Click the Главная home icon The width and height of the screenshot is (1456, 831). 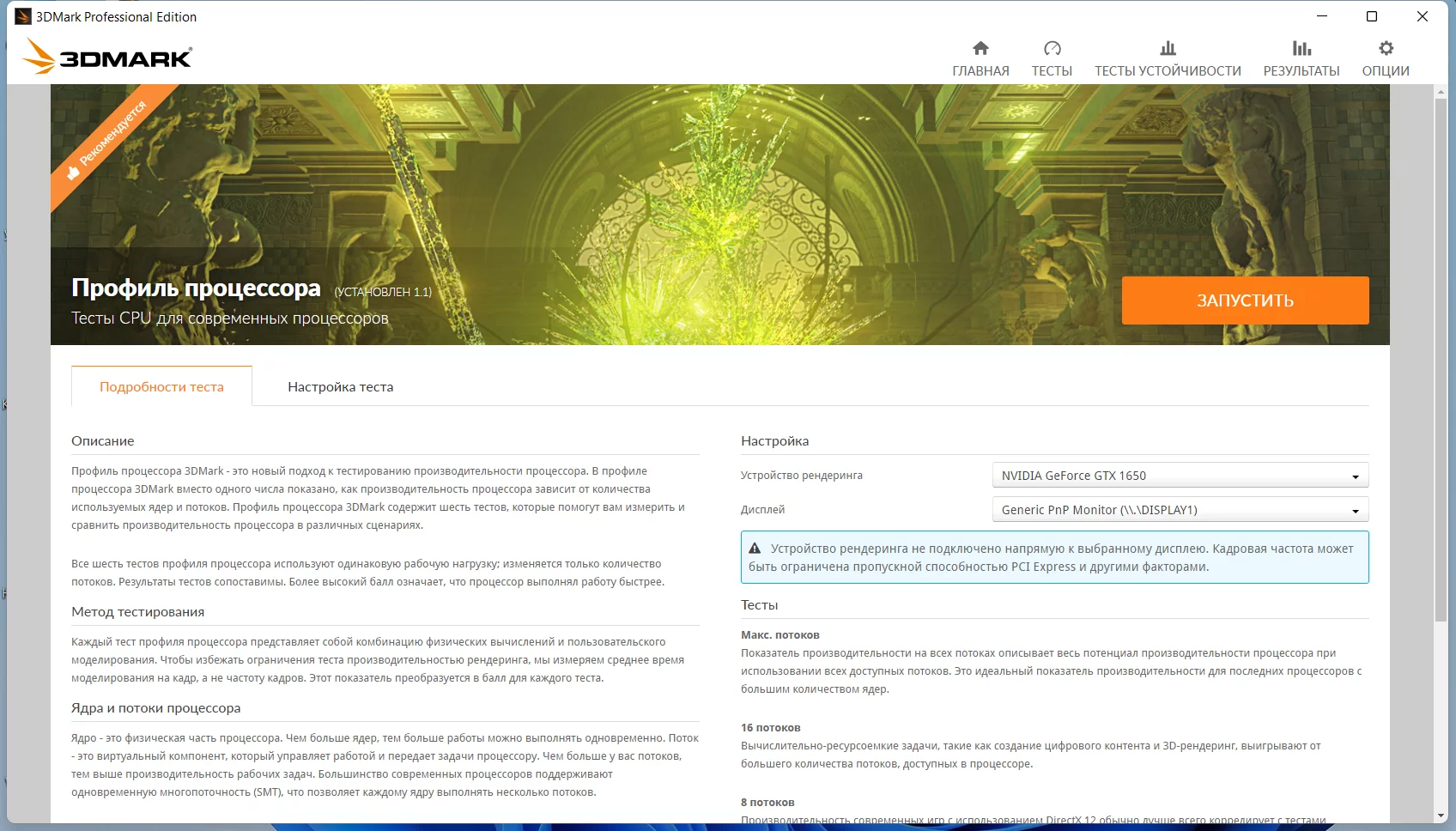click(980, 48)
